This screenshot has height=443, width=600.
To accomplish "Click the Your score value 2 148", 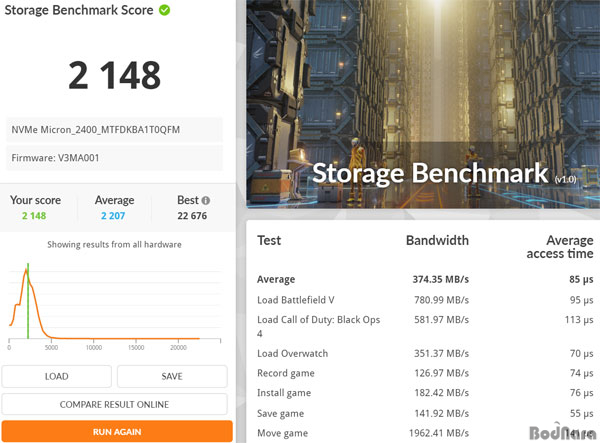I will (x=34, y=216).
